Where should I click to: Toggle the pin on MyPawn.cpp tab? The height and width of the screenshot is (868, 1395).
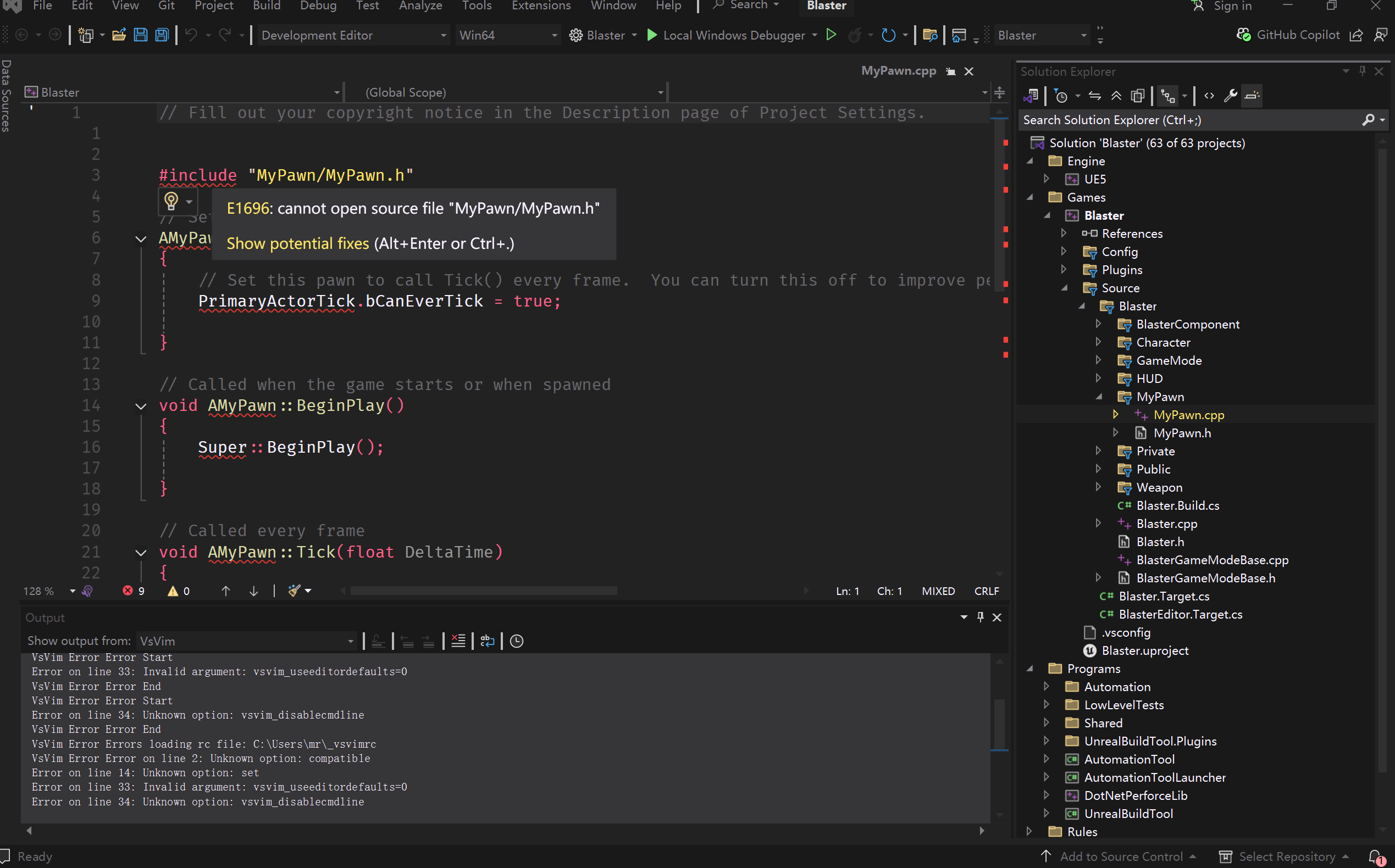[x=950, y=71]
